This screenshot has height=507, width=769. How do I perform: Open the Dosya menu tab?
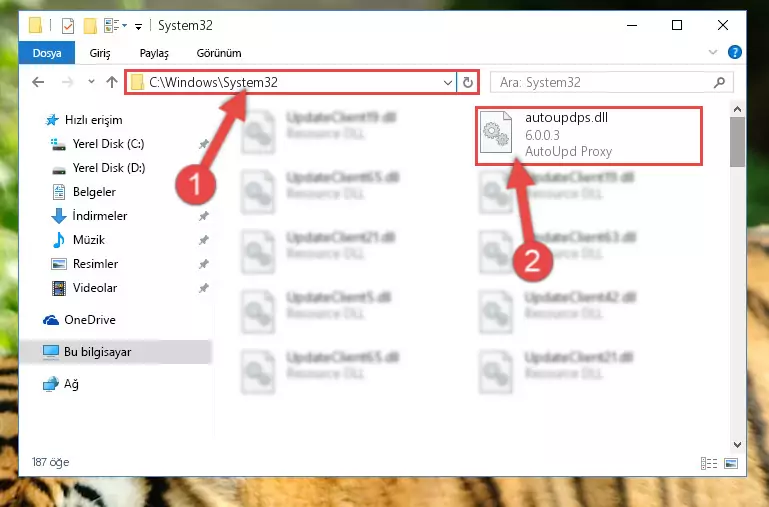point(47,53)
